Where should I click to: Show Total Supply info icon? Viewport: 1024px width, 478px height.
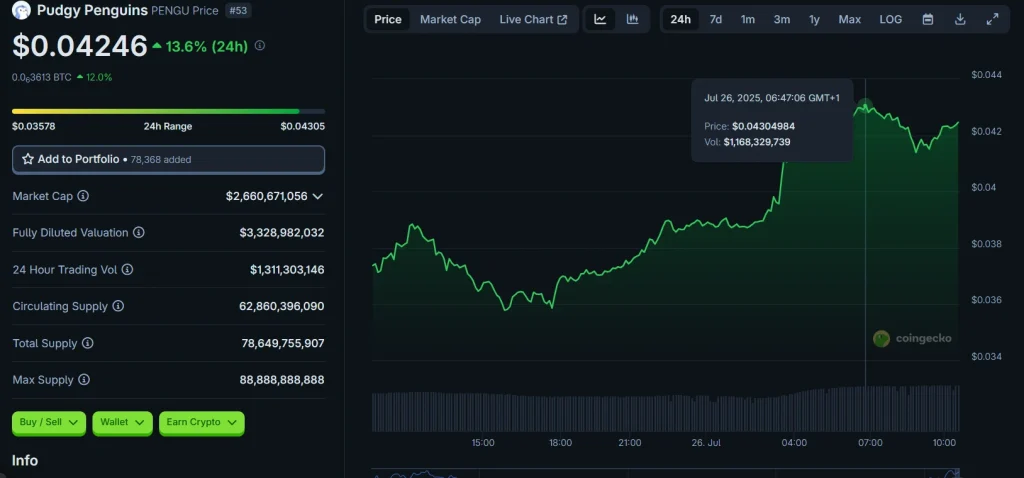pos(88,343)
